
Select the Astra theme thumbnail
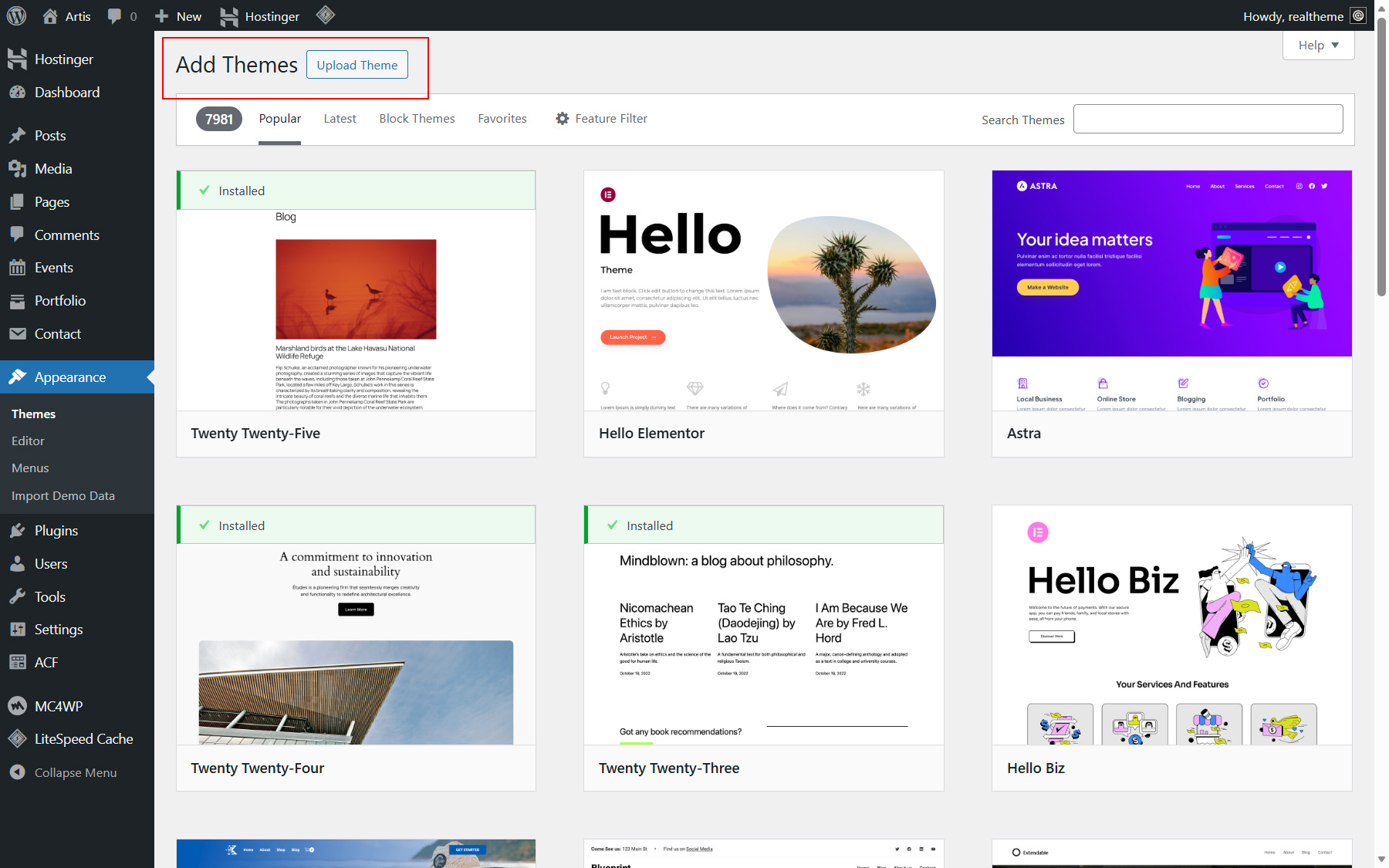(1171, 291)
